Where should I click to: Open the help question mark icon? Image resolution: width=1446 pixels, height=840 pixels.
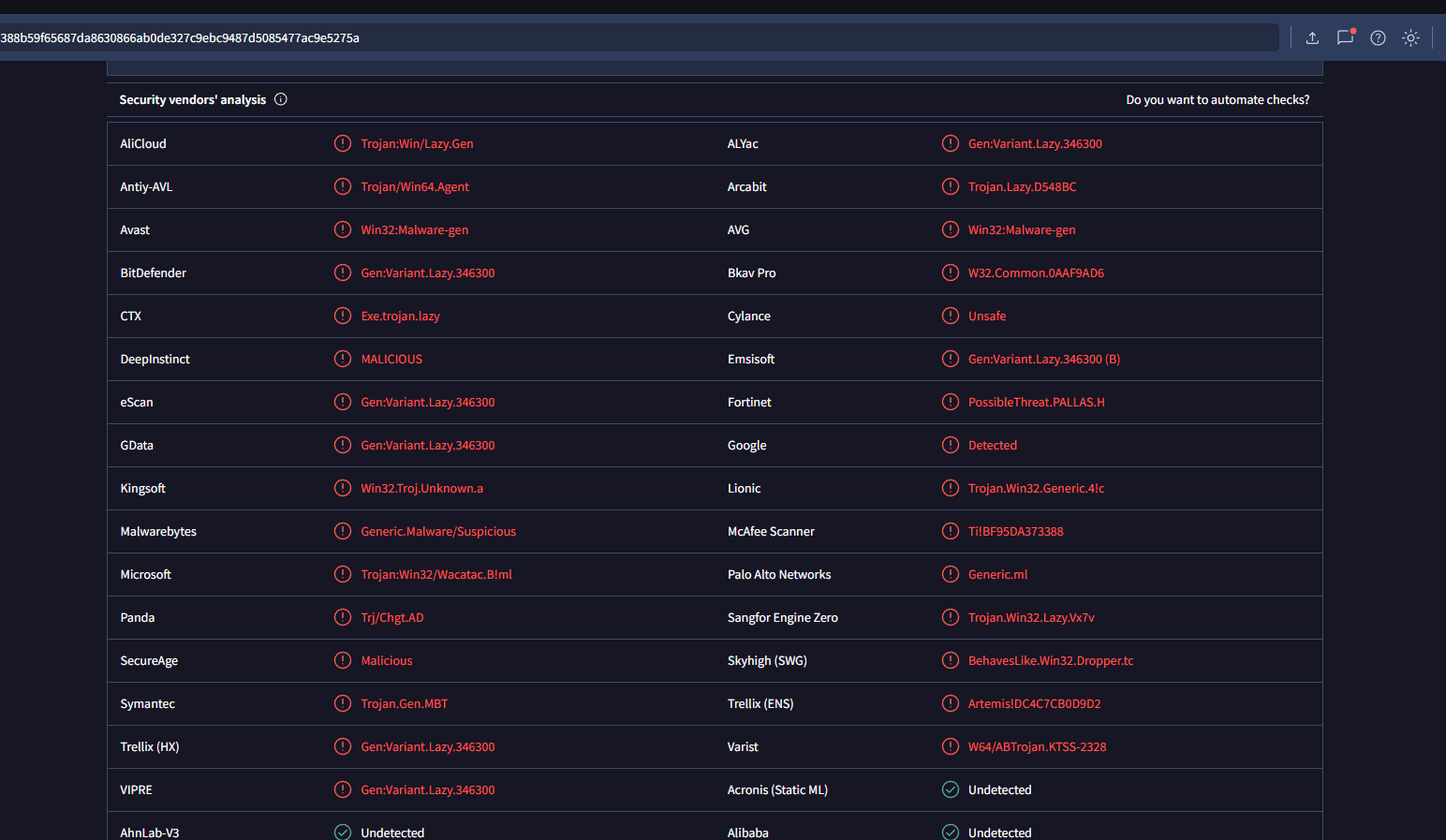click(1378, 38)
